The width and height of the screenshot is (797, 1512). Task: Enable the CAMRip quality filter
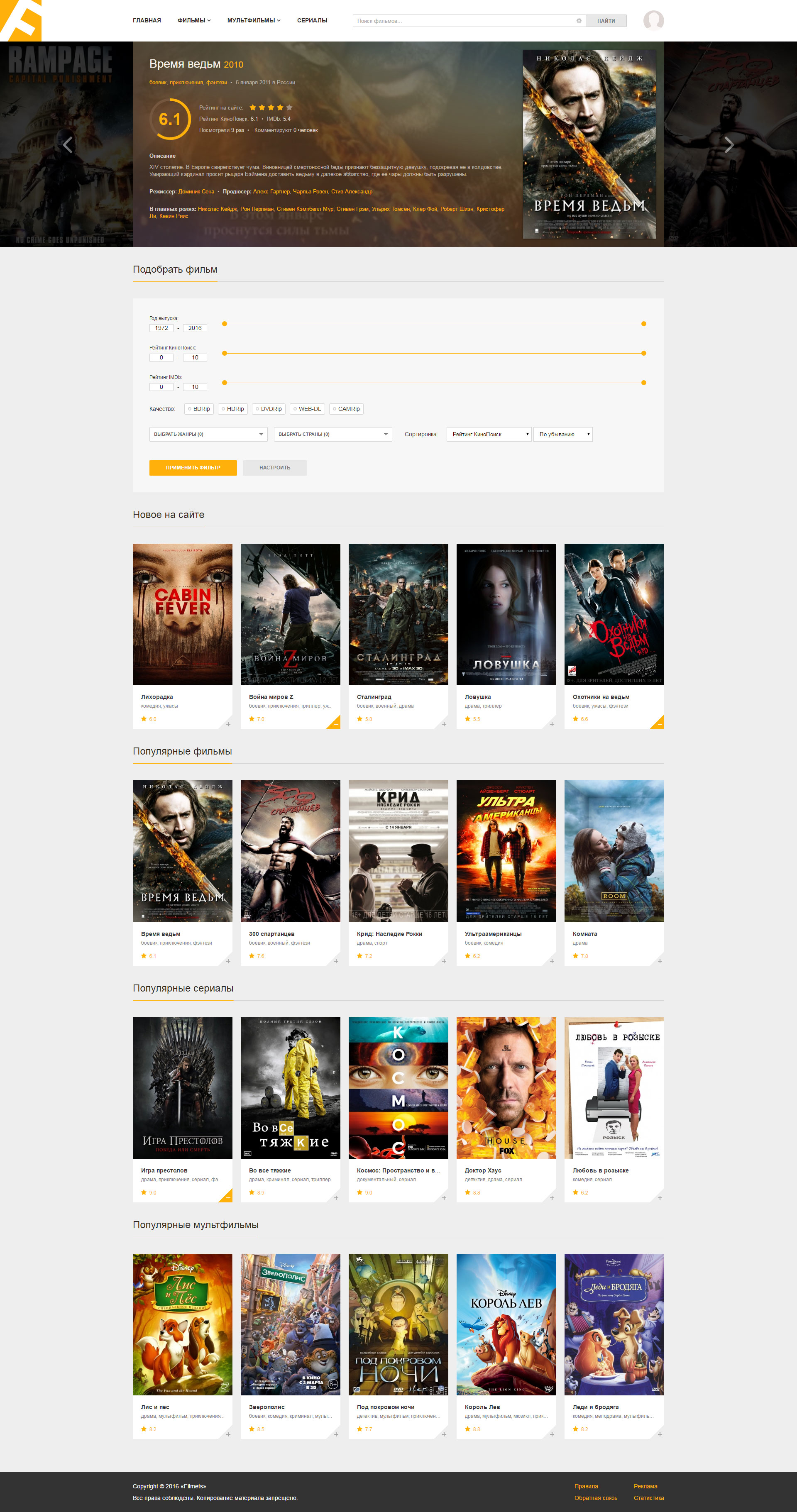pyautogui.click(x=346, y=408)
